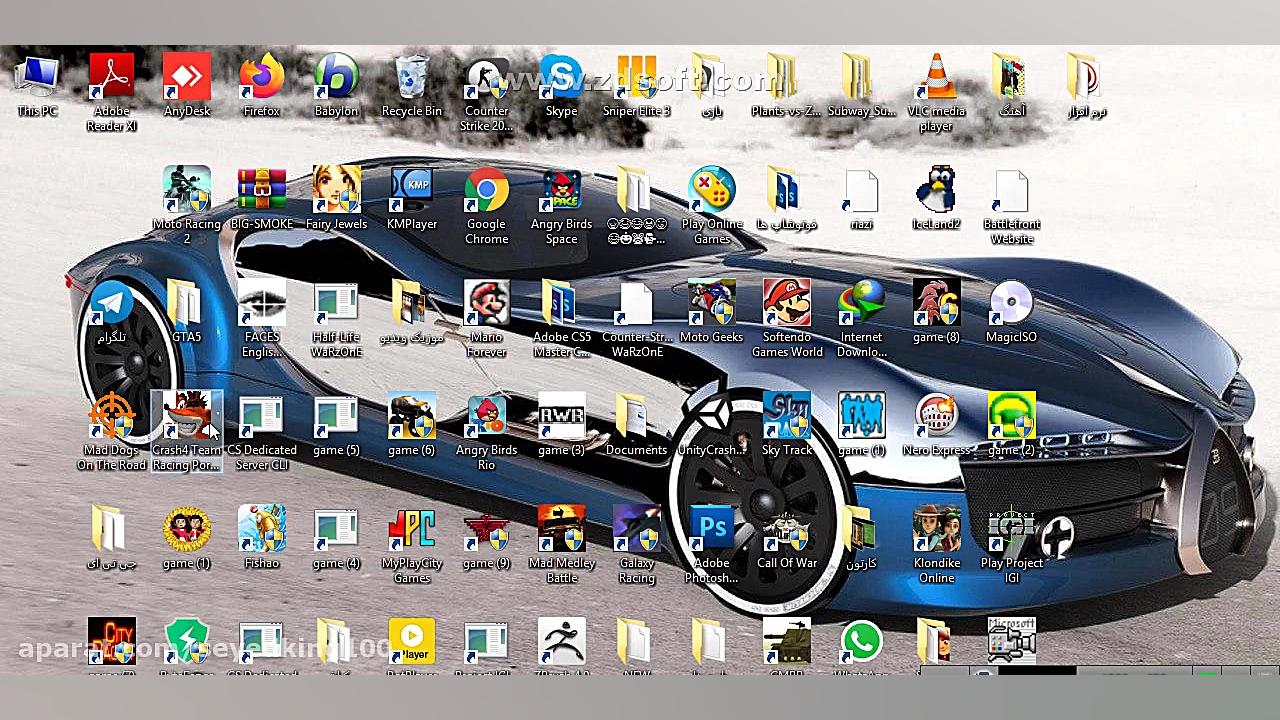This screenshot has height=720, width=1280.
Task: Select the Crash4 Team Racing shortcut
Action: pos(187,432)
